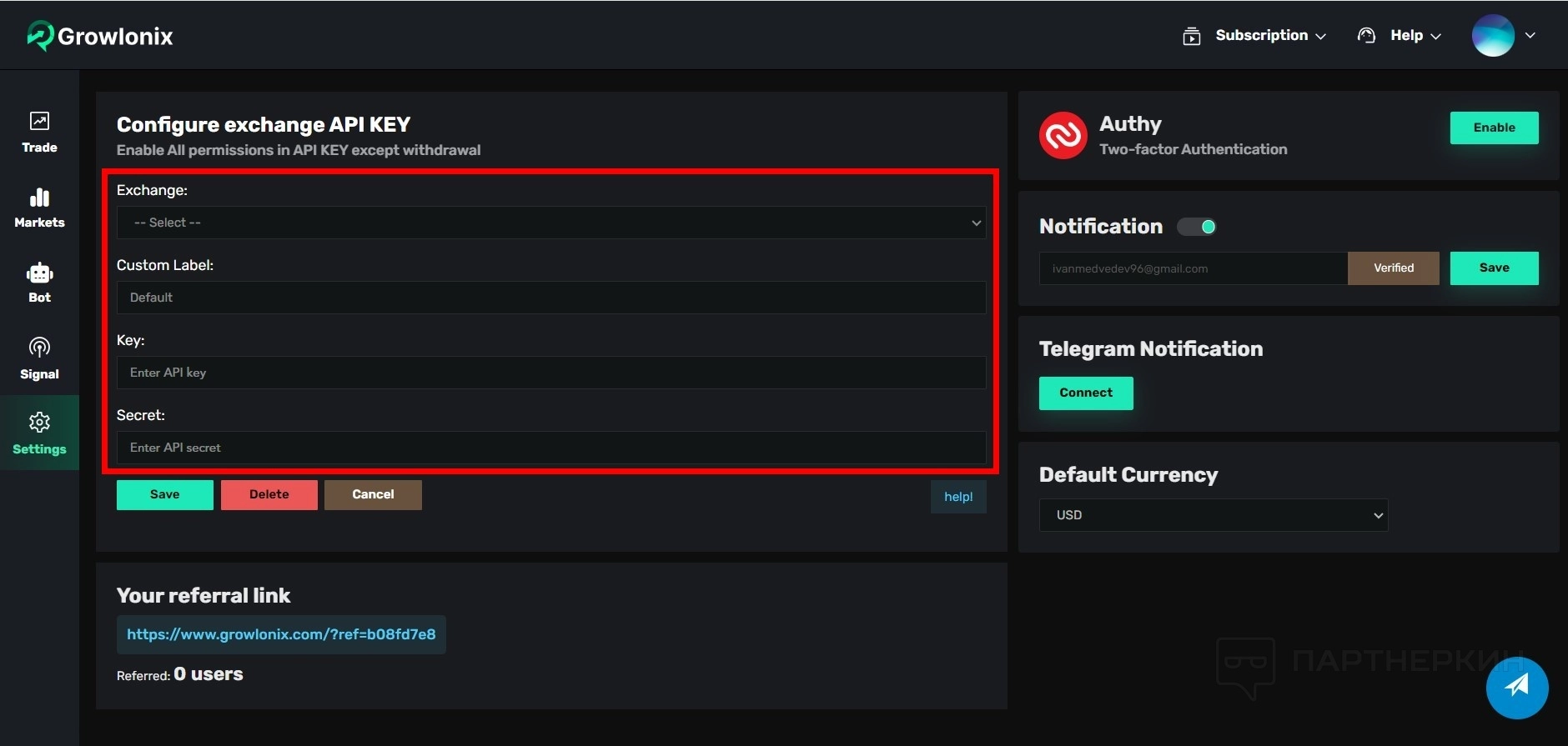1568x746 pixels.
Task: Focus the Enter API key field
Action: click(550, 373)
